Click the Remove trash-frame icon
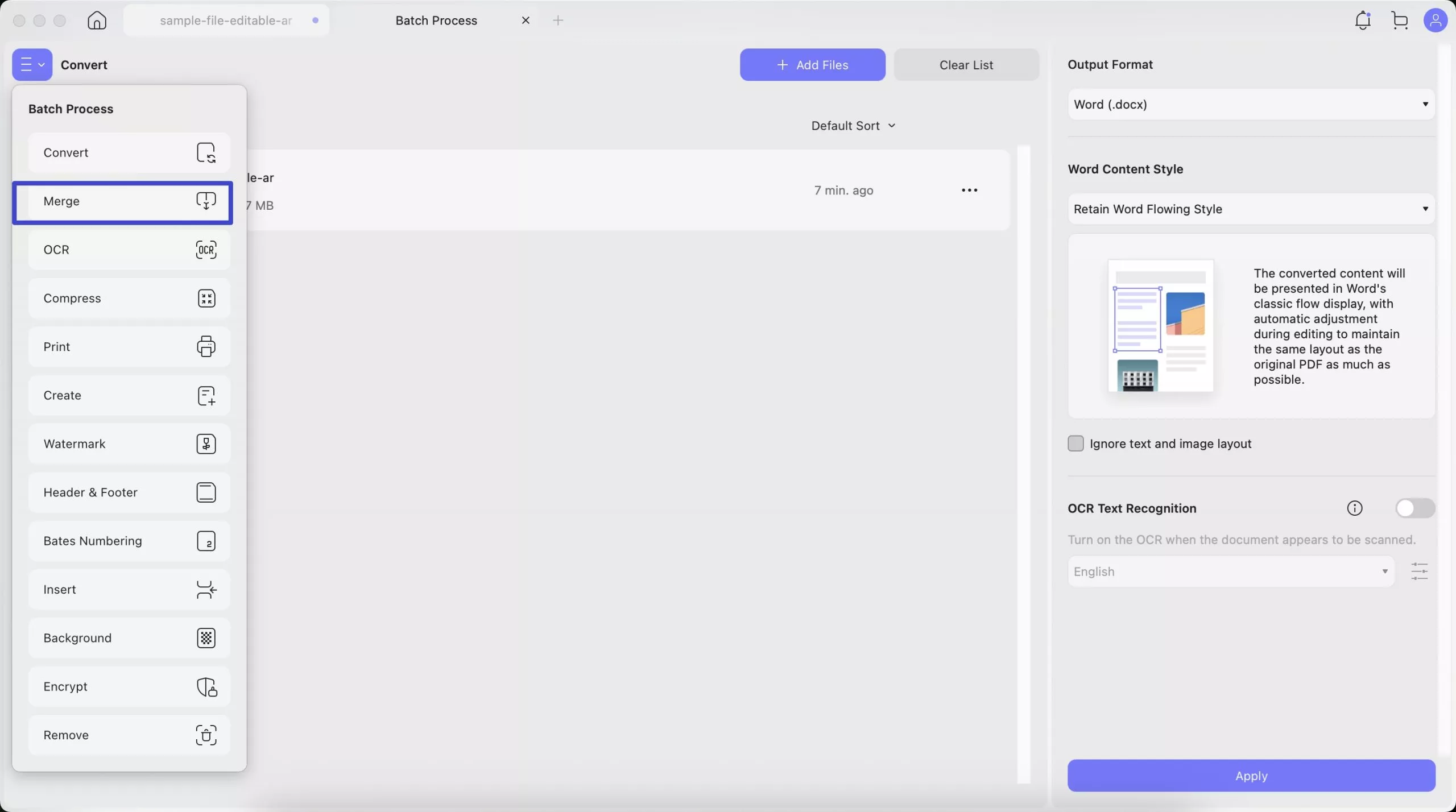The image size is (1456, 812). pyautogui.click(x=206, y=735)
